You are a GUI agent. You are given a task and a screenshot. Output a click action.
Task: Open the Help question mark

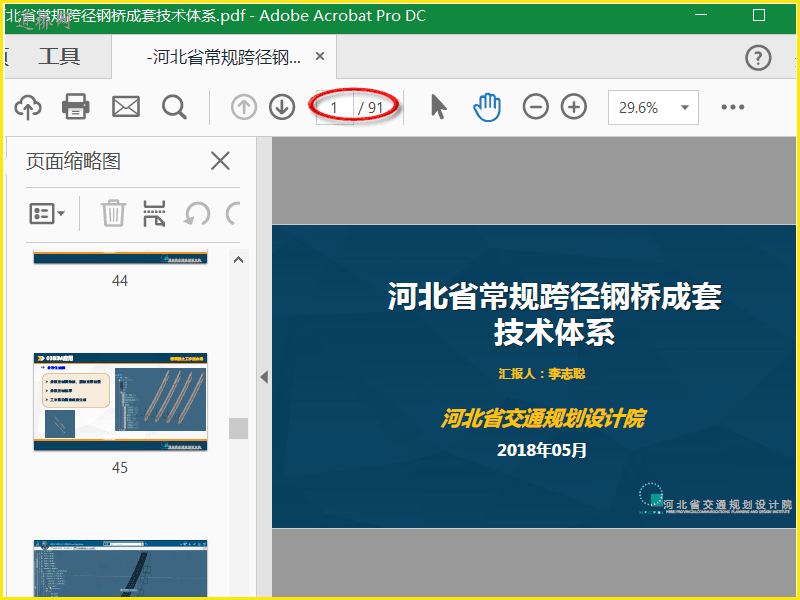tap(758, 58)
